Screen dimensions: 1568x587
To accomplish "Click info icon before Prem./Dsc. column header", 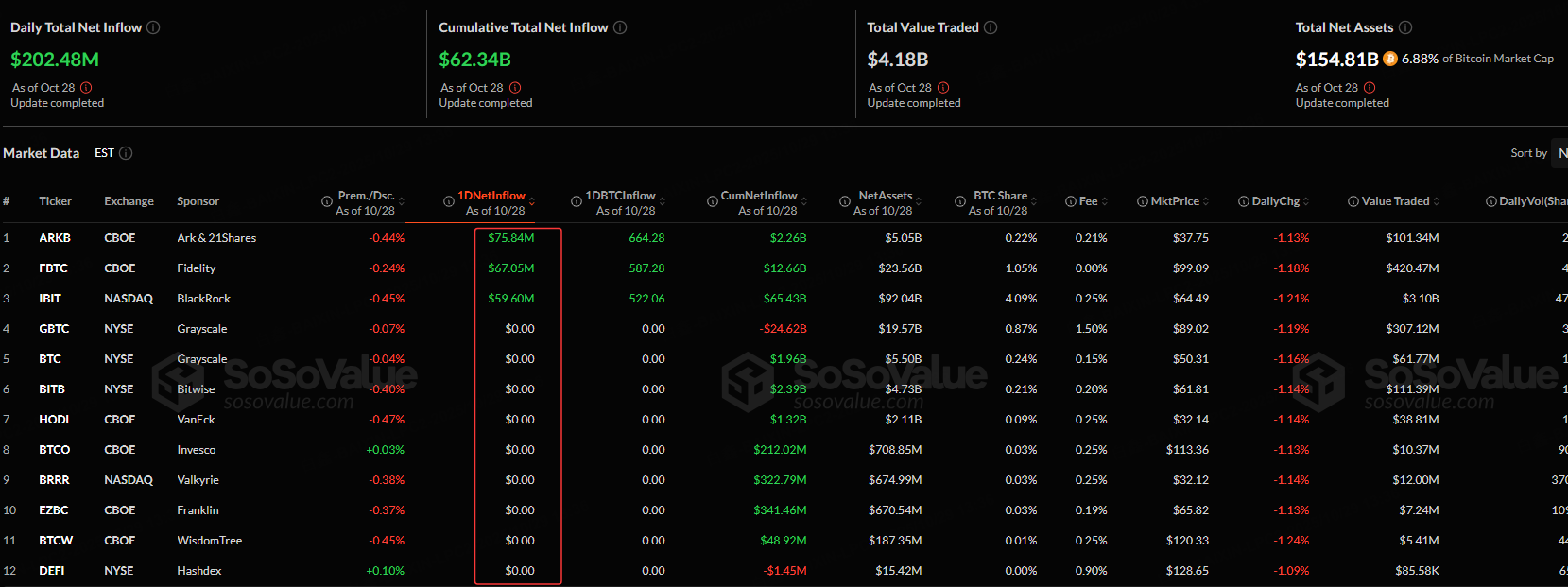I will (327, 201).
